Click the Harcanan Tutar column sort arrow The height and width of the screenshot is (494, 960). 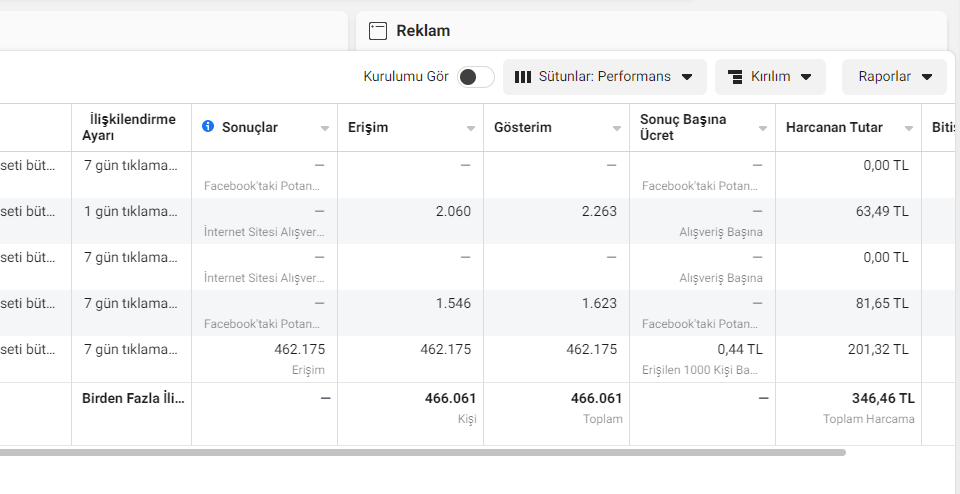909,129
